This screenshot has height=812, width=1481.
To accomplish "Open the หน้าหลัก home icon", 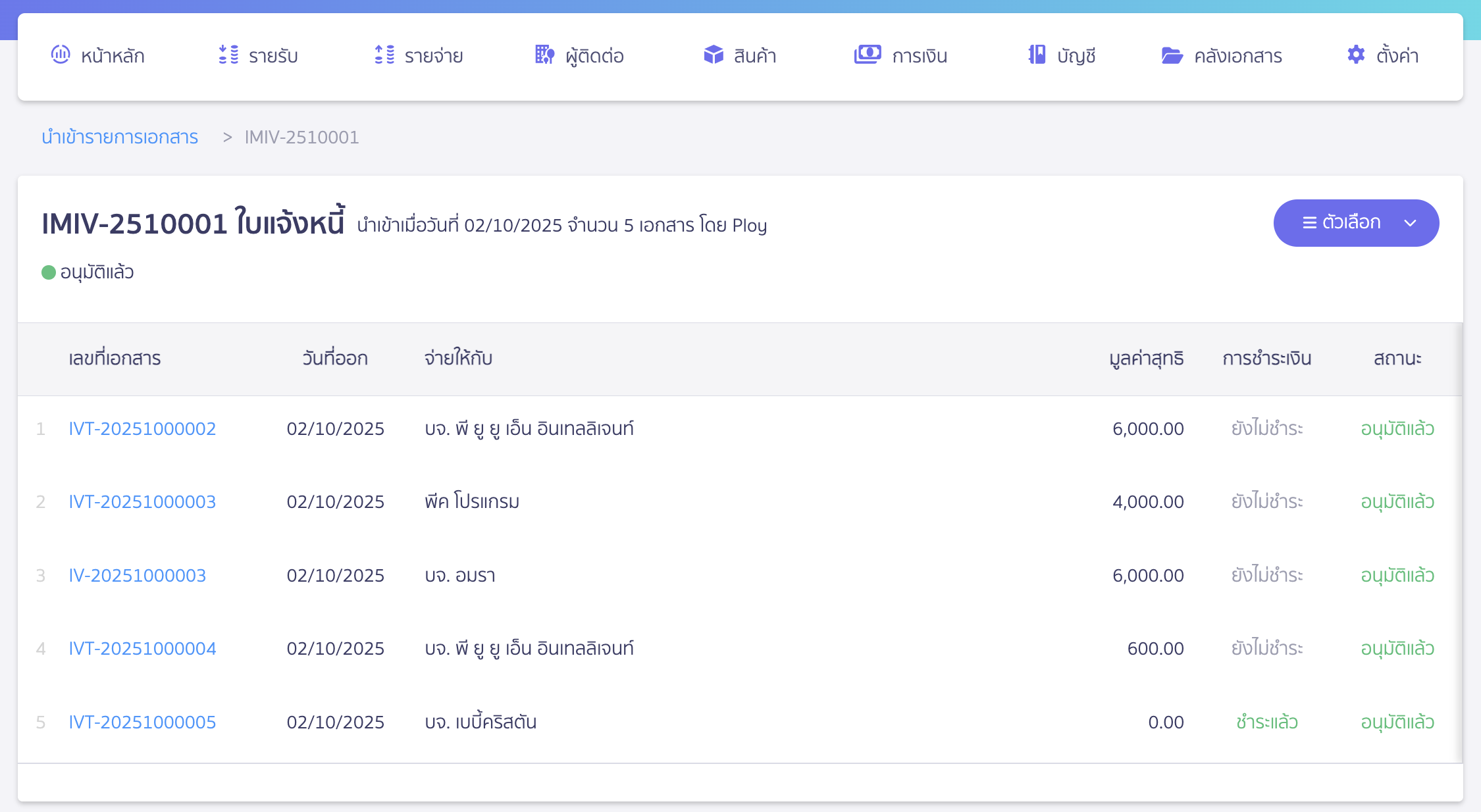I will point(61,55).
